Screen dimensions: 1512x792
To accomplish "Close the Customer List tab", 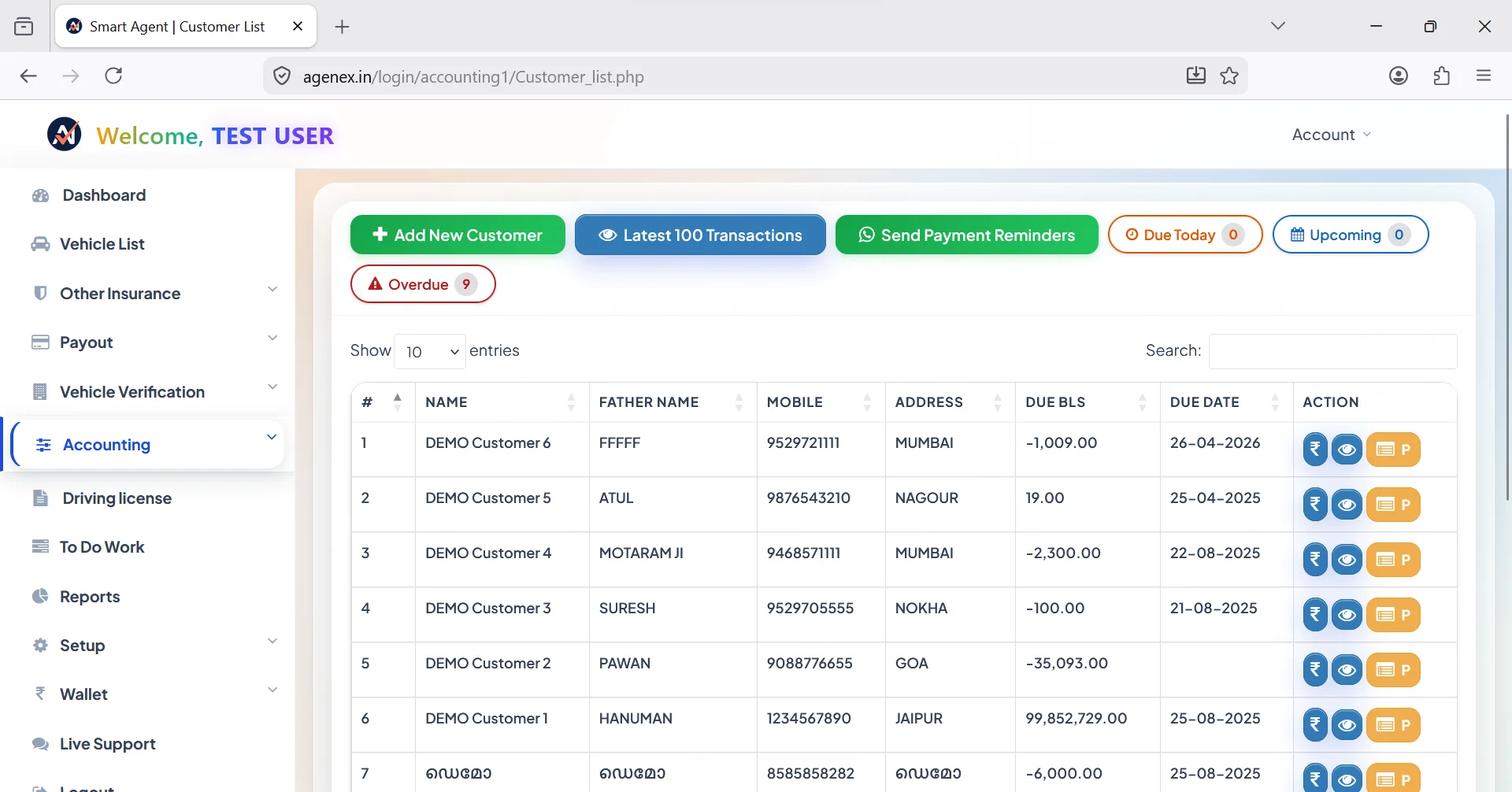I will tap(298, 26).
